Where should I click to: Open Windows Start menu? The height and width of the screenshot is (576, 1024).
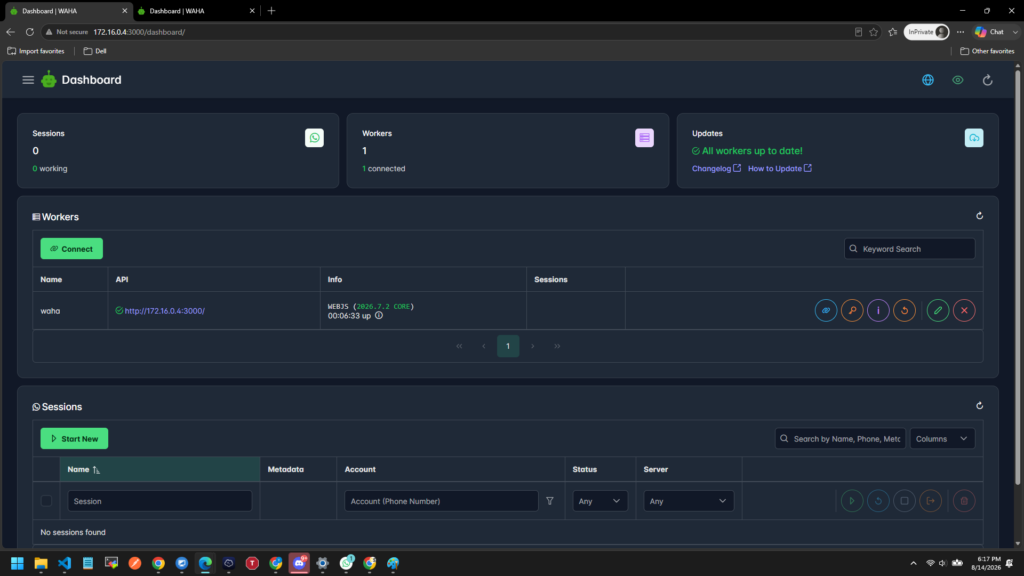click(x=18, y=563)
